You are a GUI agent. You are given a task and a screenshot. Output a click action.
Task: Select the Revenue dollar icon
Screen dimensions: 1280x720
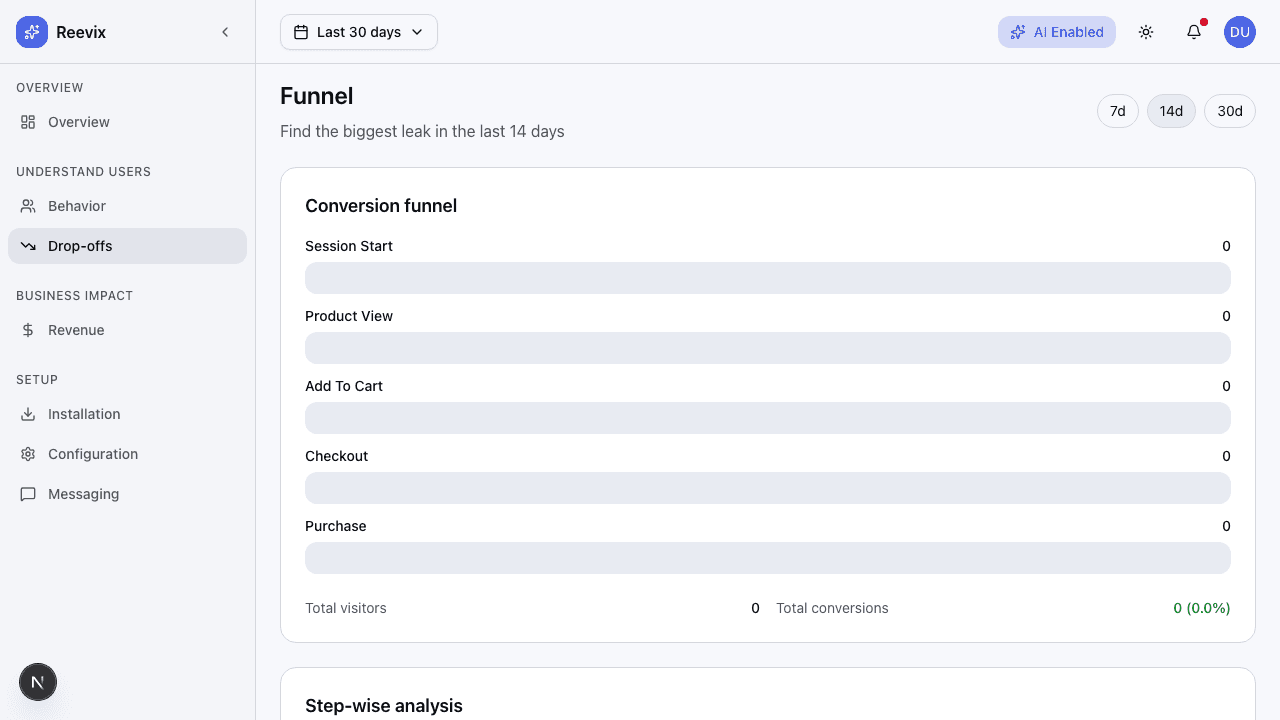(x=28, y=330)
